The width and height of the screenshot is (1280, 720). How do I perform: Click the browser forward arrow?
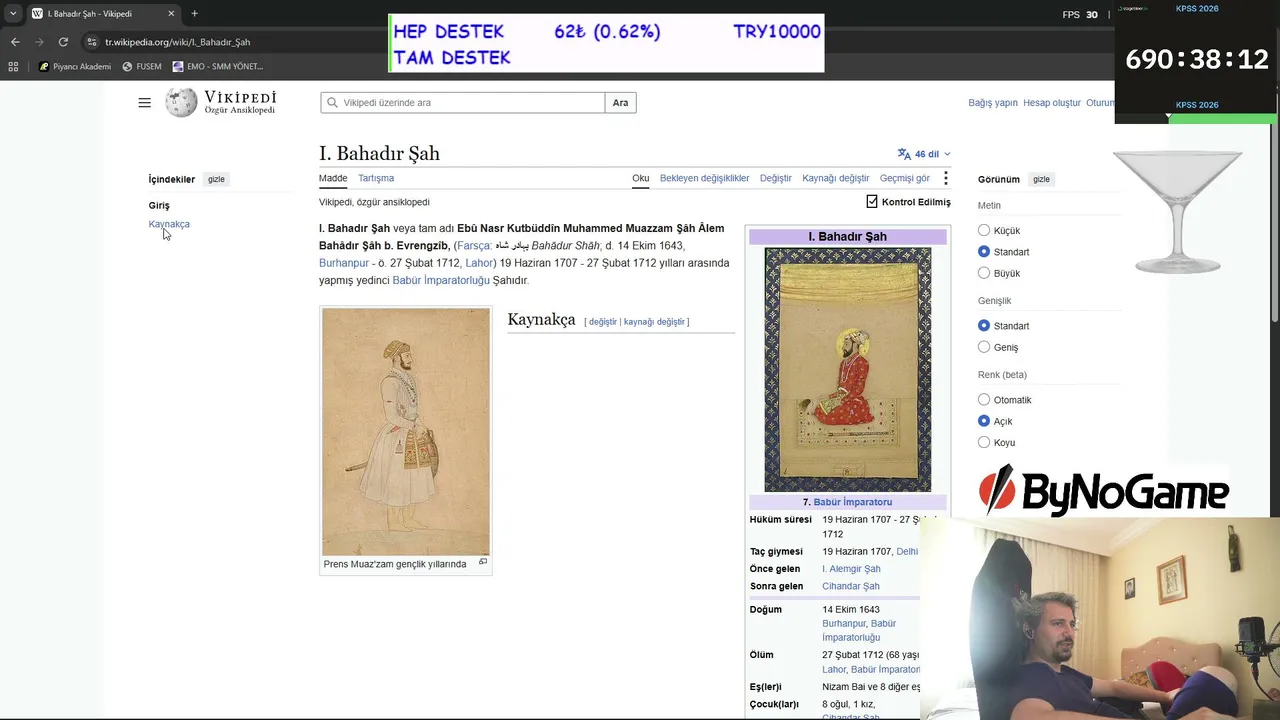click(x=39, y=42)
